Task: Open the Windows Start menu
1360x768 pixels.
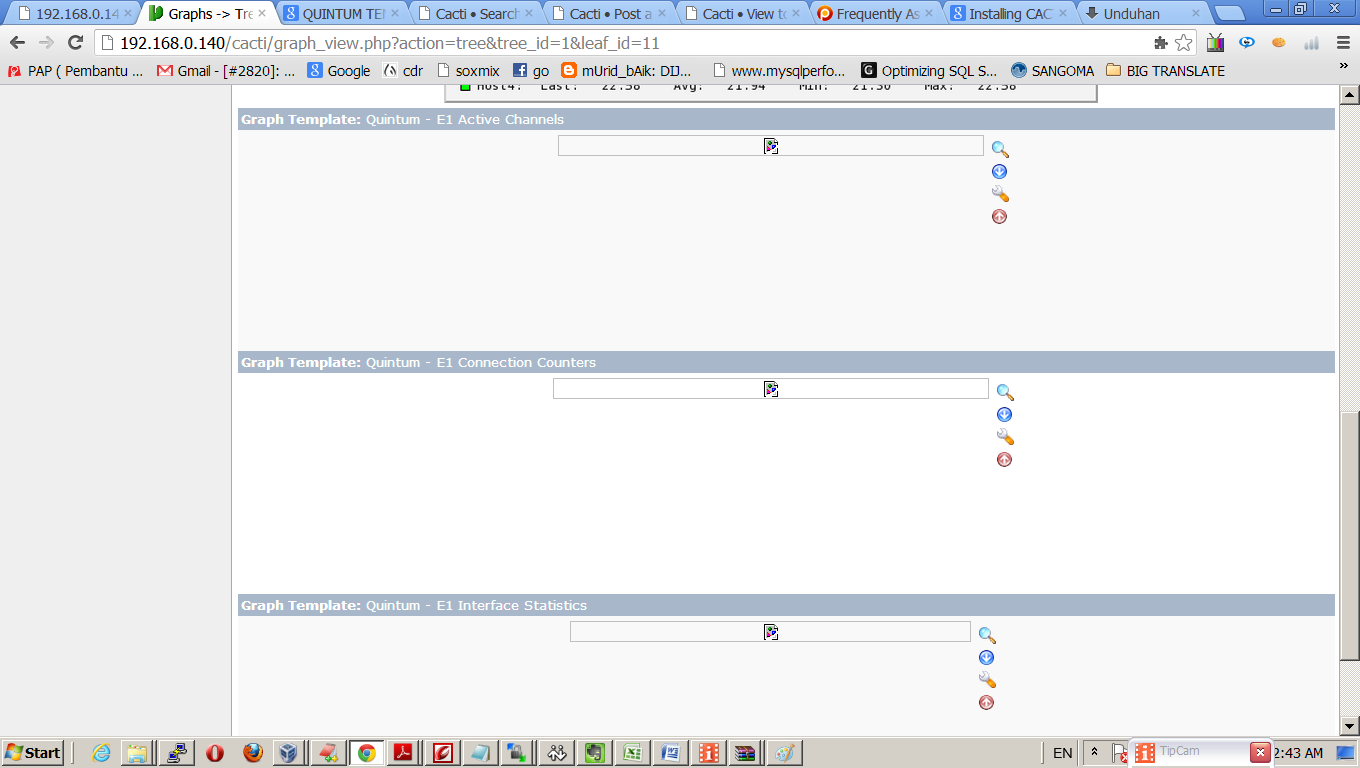Action: [33, 753]
